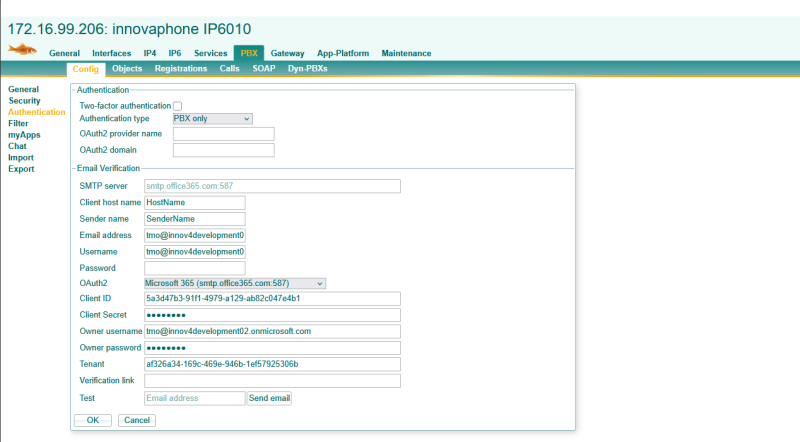Viewport: 800px width, 442px height.
Task: Select the Tenant ID input field
Action: (x=272, y=364)
